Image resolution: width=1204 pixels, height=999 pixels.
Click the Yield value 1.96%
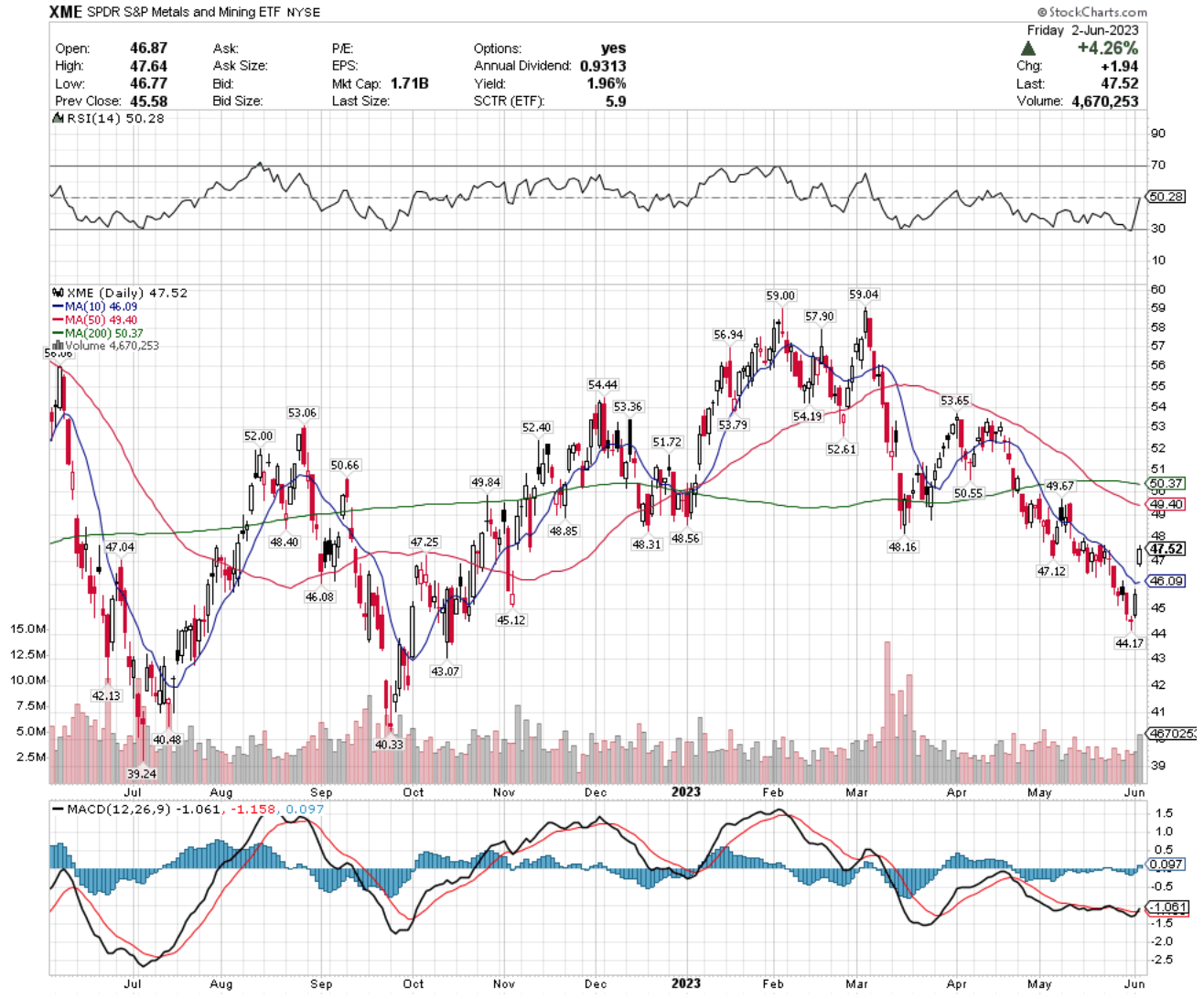tap(607, 83)
